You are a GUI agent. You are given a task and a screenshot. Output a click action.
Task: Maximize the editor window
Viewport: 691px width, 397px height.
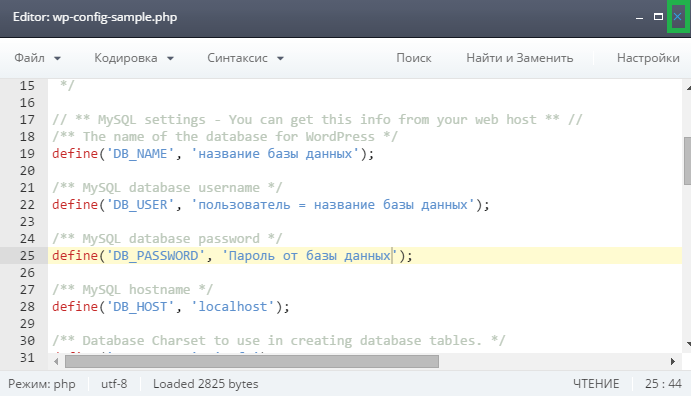coord(658,17)
